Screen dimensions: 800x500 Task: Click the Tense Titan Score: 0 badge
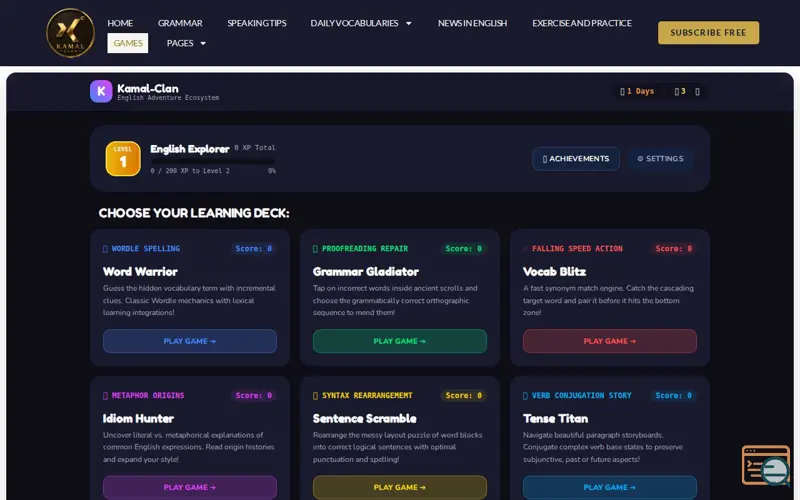tap(673, 395)
